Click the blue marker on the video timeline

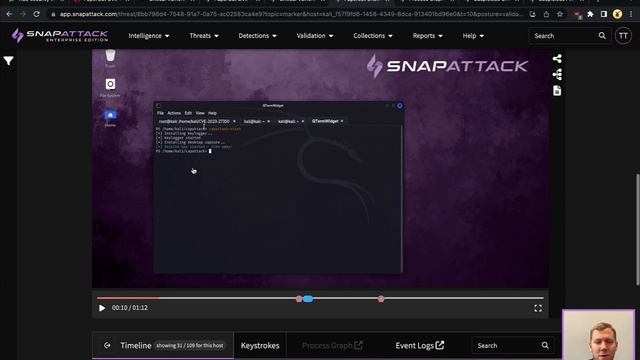pyautogui.click(x=308, y=299)
